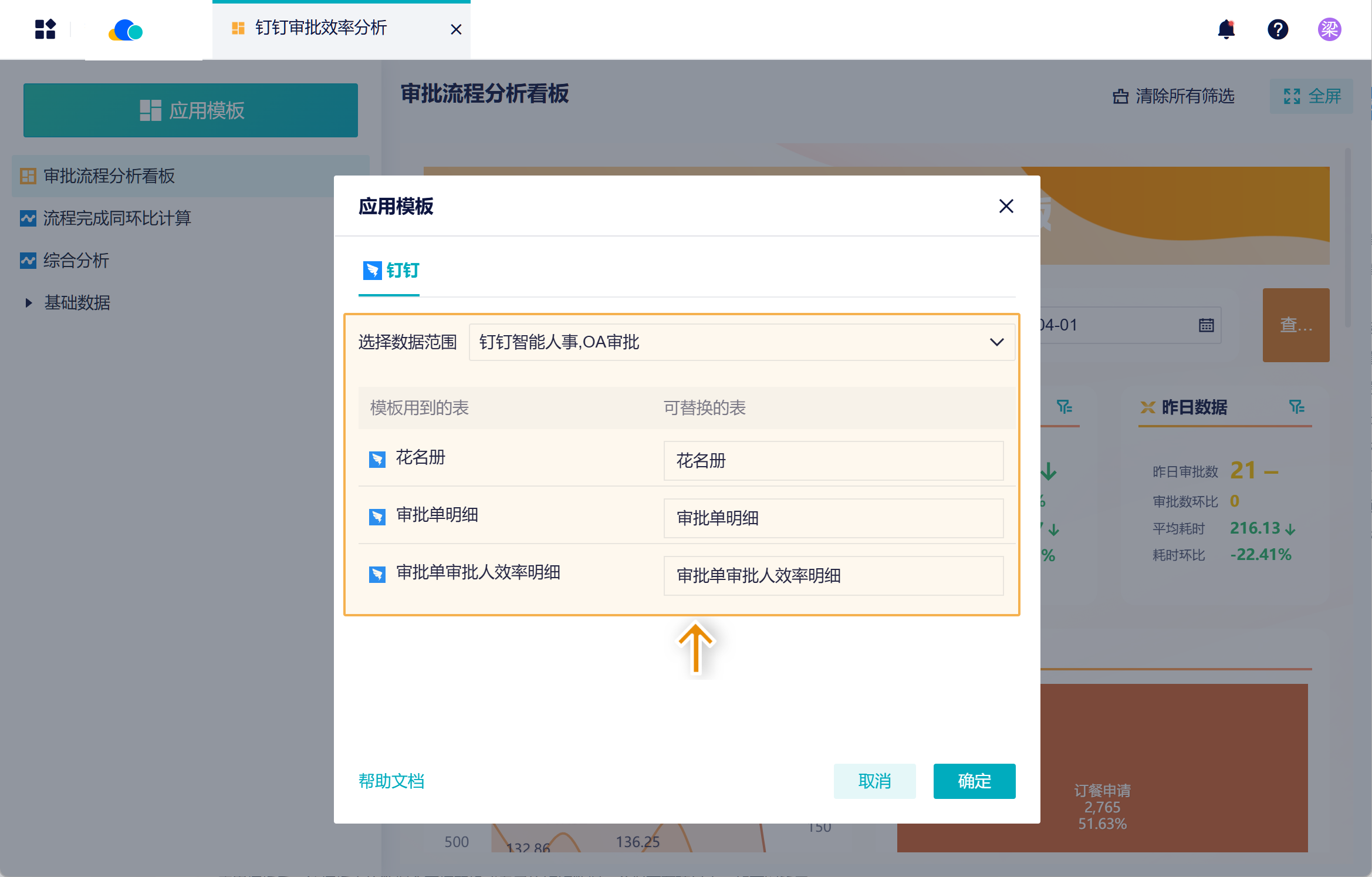The image size is (1372, 877).
Task: Click the DingTalk icon beside 审批单审批人效率明细
Action: coord(377,574)
